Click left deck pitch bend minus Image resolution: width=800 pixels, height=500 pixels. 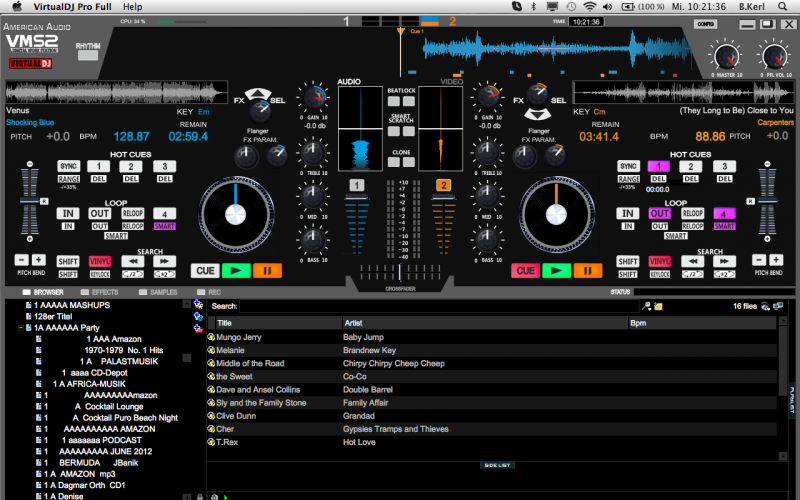tap(21, 260)
